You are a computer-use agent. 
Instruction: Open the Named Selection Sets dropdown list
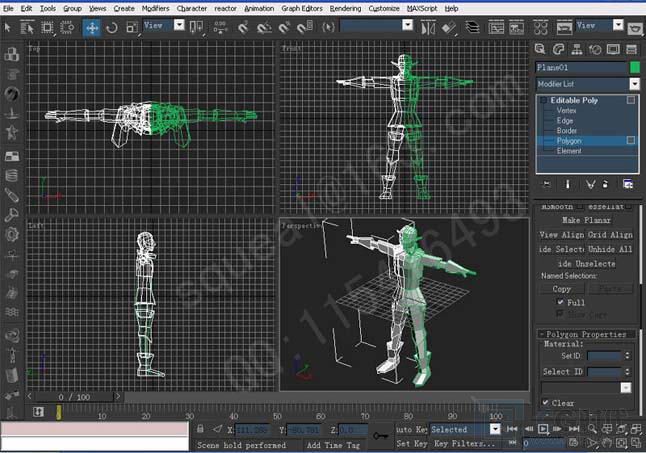[x=407, y=26]
